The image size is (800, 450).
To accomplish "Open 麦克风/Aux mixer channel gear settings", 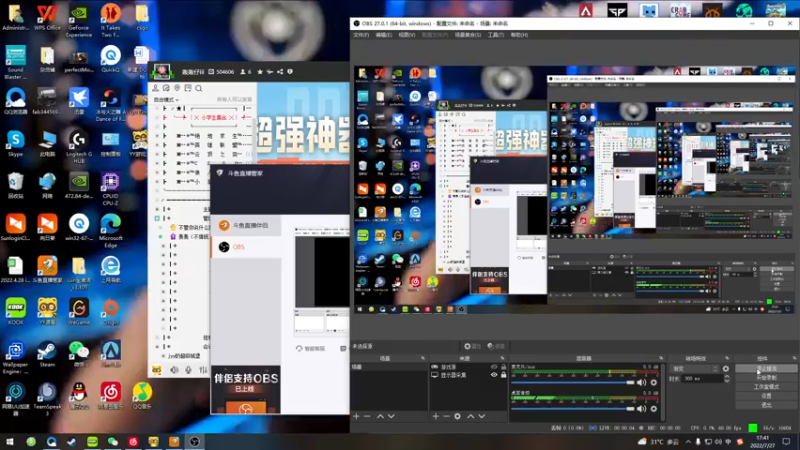I will (x=654, y=382).
